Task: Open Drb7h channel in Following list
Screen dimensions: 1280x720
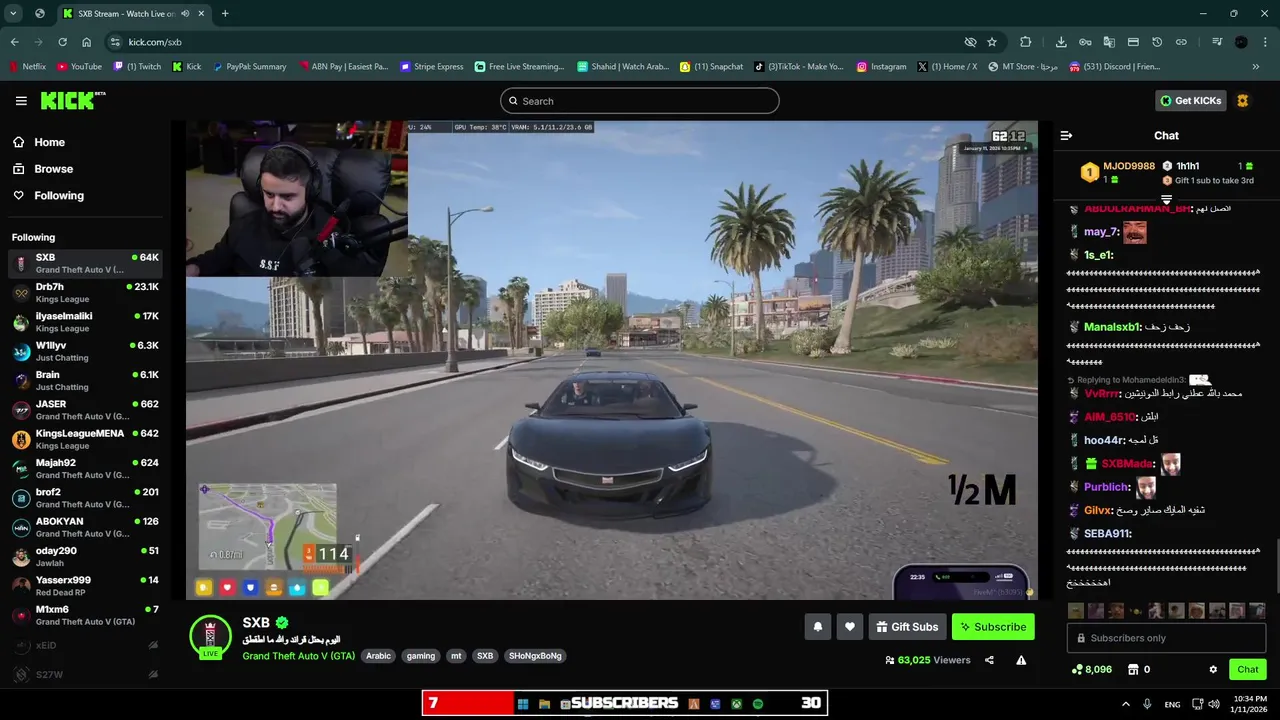Action: 85,293
